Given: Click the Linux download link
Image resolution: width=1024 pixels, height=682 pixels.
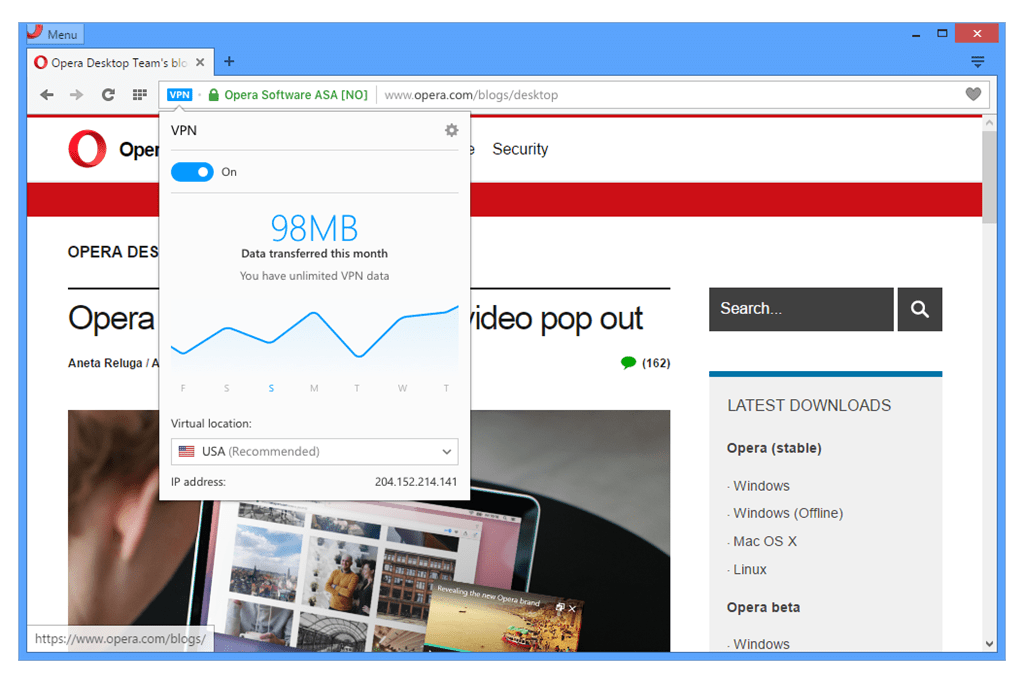Looking at the screenshot, I should (749, 569).
